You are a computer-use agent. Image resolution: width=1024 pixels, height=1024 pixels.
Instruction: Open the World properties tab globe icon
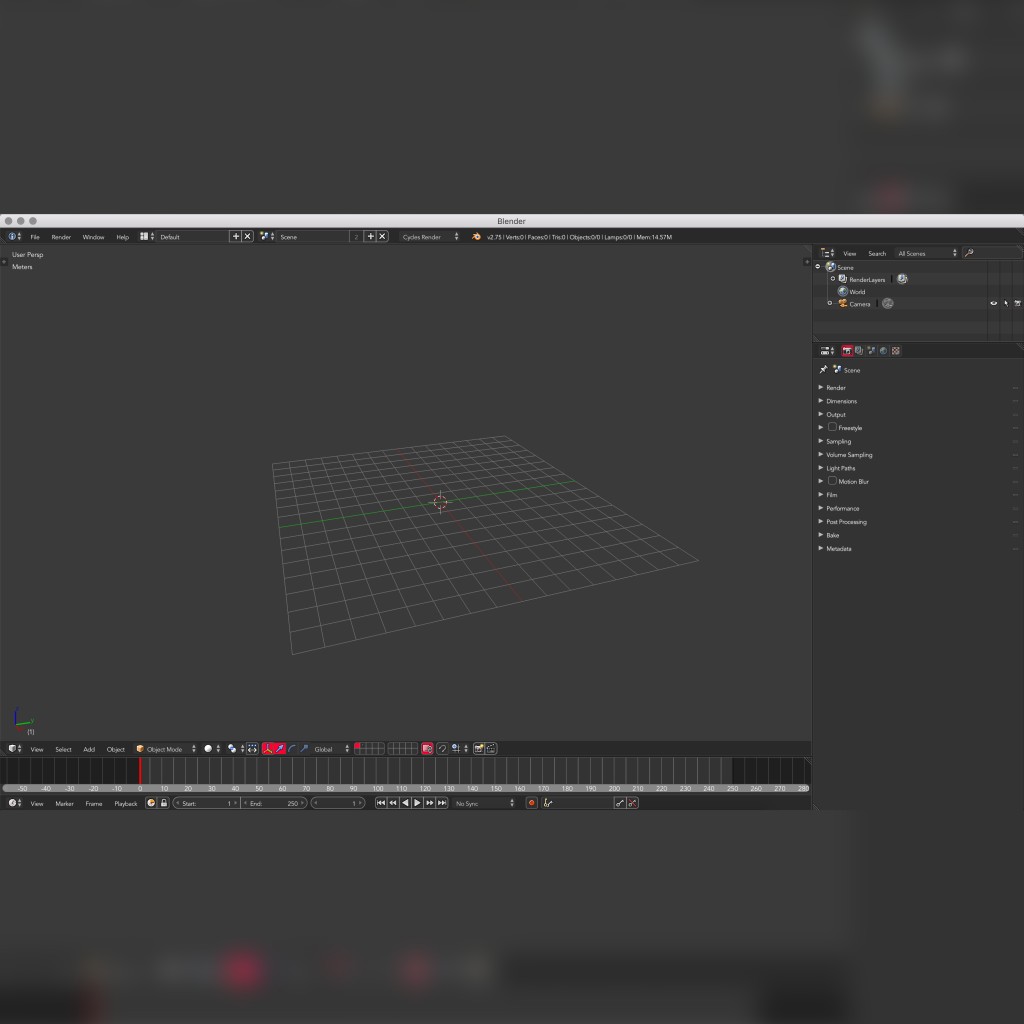point(883,350)
